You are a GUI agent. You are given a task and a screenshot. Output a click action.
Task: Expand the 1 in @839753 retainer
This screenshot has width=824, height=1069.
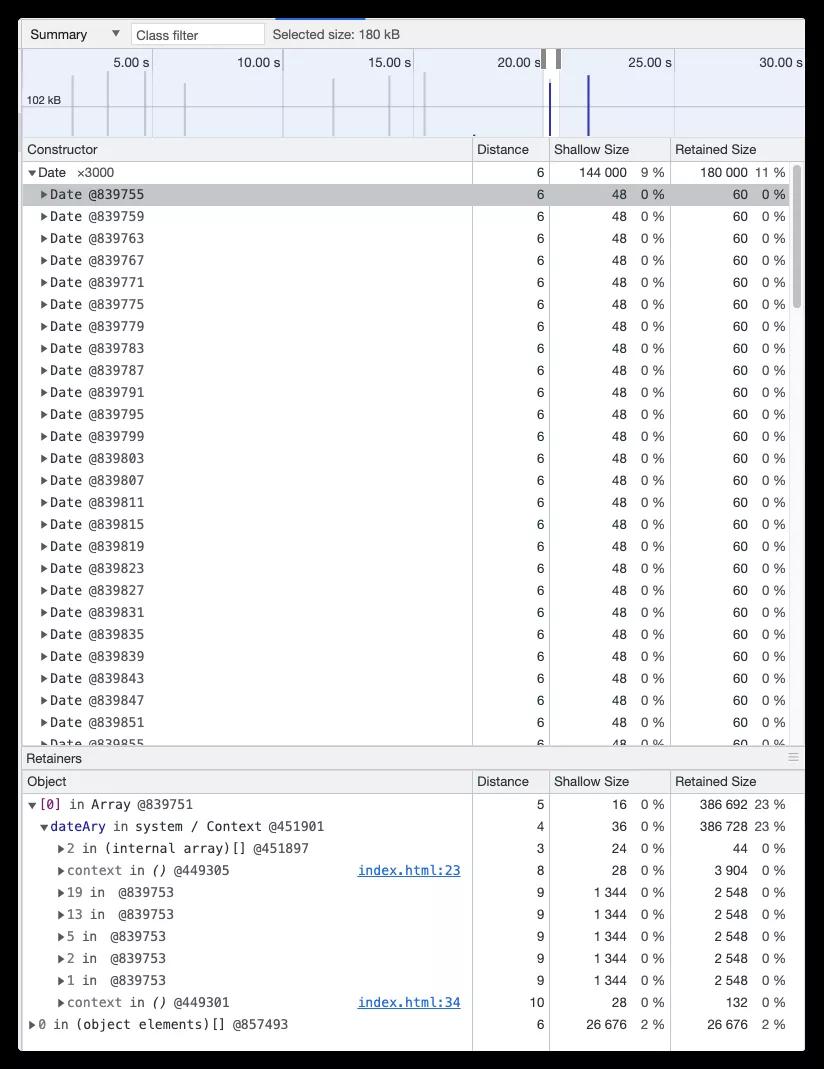click(61, 980)
